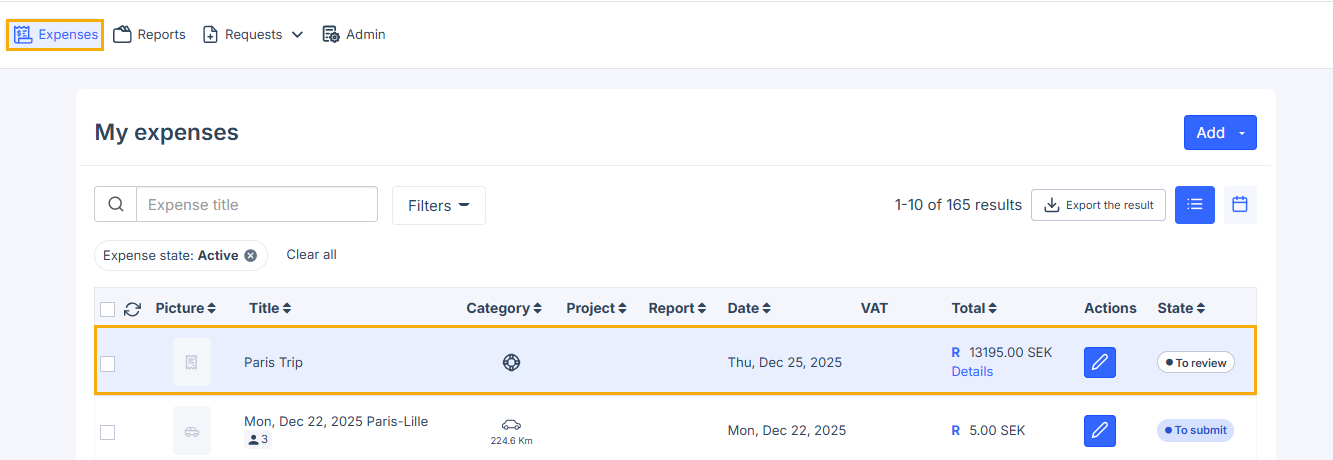Image resolution: width=1333 pixels, height=460 pixels.
Task: Open Details link for Paris Trip
Action: pos(972,372)
